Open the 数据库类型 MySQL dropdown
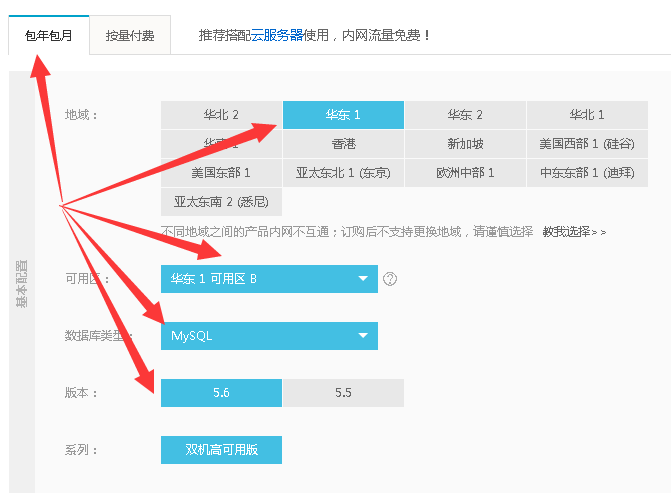 tap(269, 336)
